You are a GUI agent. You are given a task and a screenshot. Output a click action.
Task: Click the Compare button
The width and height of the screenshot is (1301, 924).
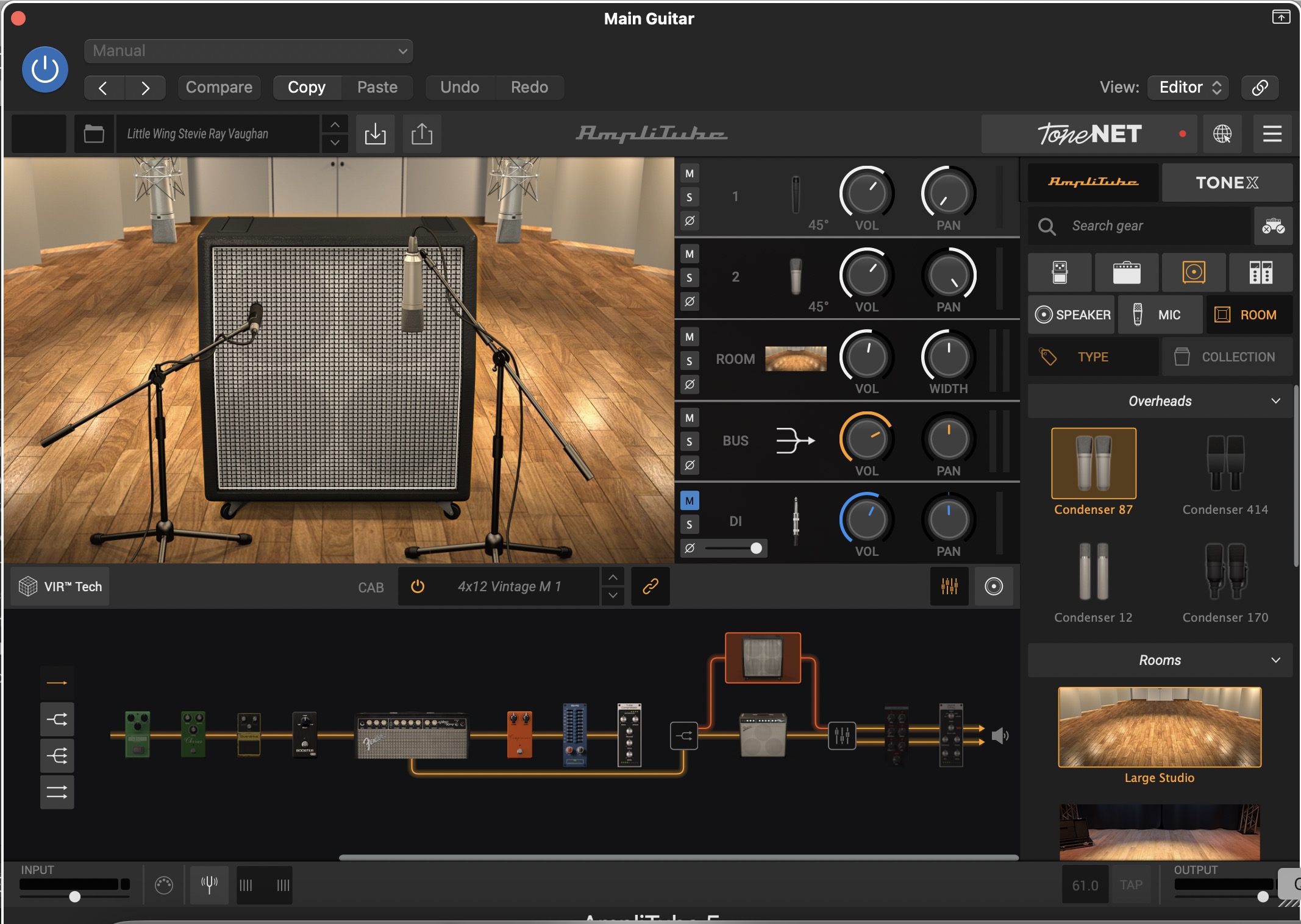219,87
